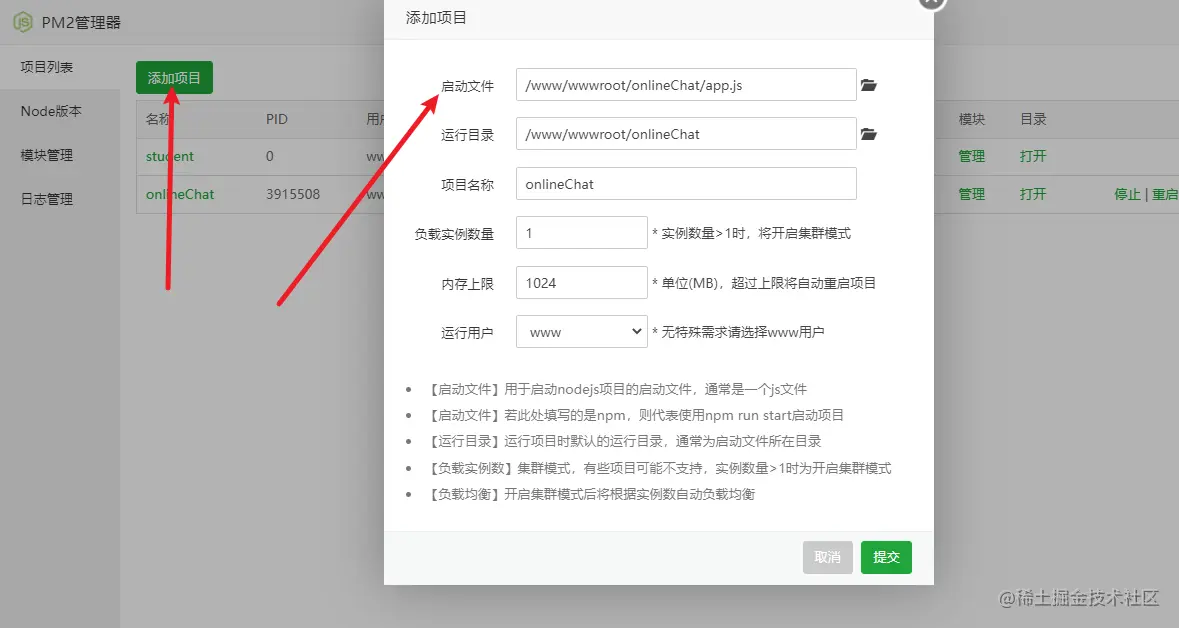Click the PM2管理器 title text

point(81,23)
